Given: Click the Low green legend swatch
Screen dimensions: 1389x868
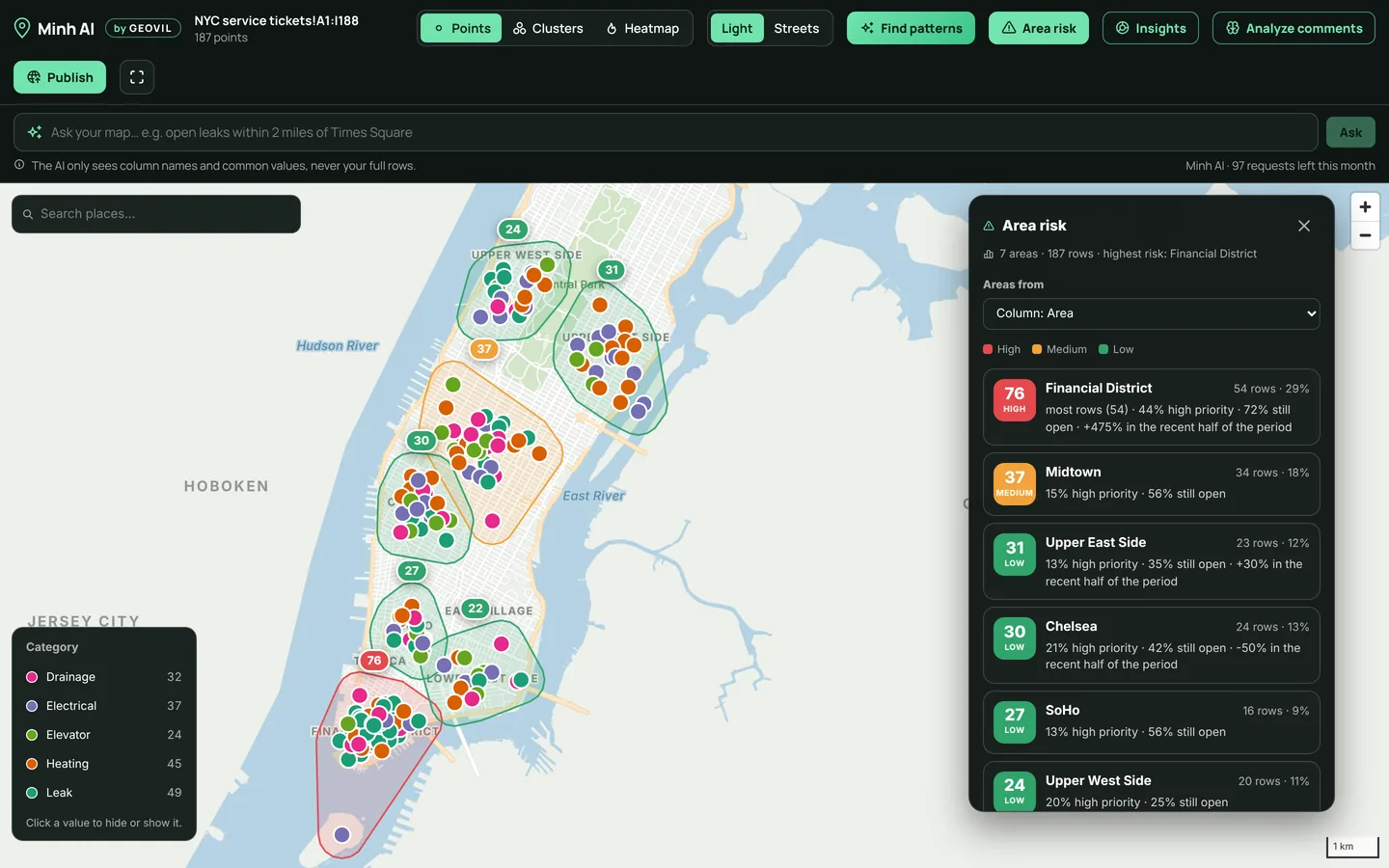Looking at the screenshot, I should pos(1103,349).
